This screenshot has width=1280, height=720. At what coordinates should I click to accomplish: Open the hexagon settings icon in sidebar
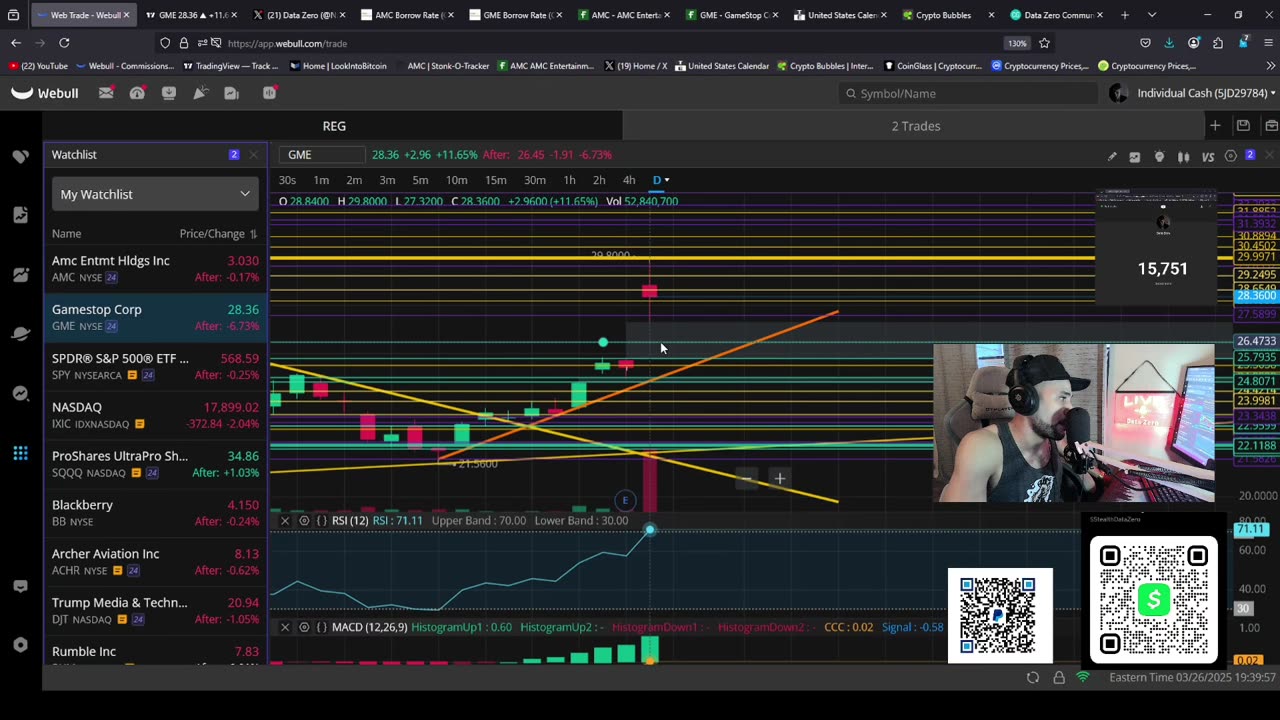click(x=21, y=645)
